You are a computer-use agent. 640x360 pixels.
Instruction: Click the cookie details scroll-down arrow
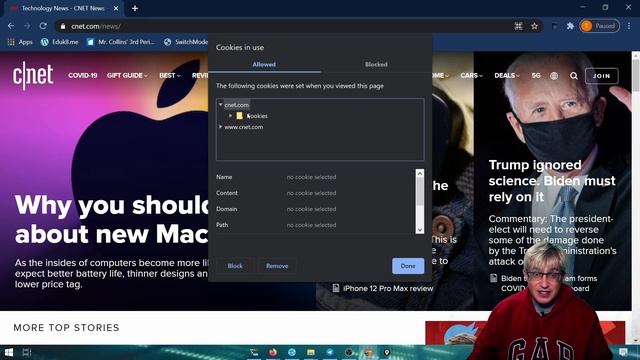coord(420,230)
